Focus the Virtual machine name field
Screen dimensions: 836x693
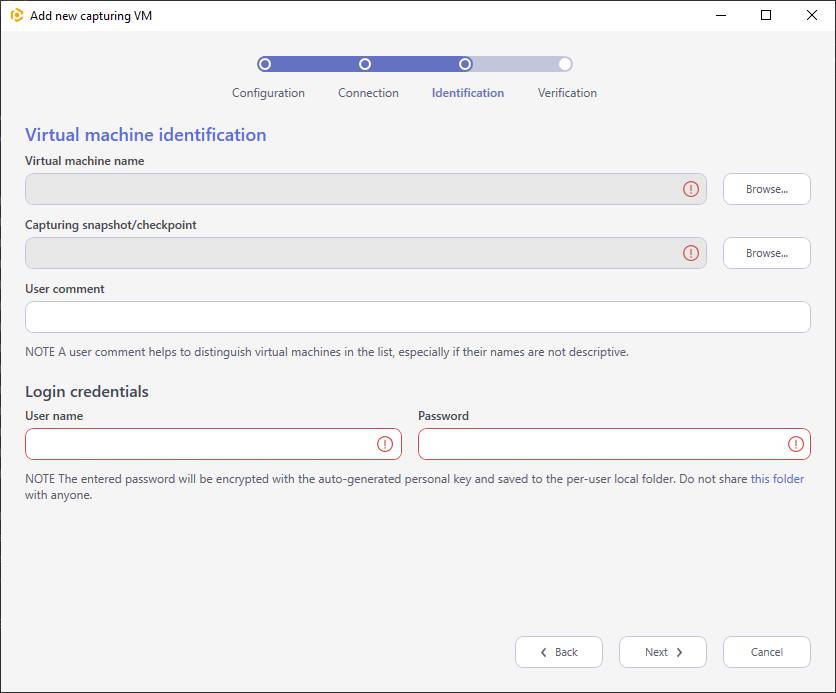pyautogui.click(x=366, y=189)
